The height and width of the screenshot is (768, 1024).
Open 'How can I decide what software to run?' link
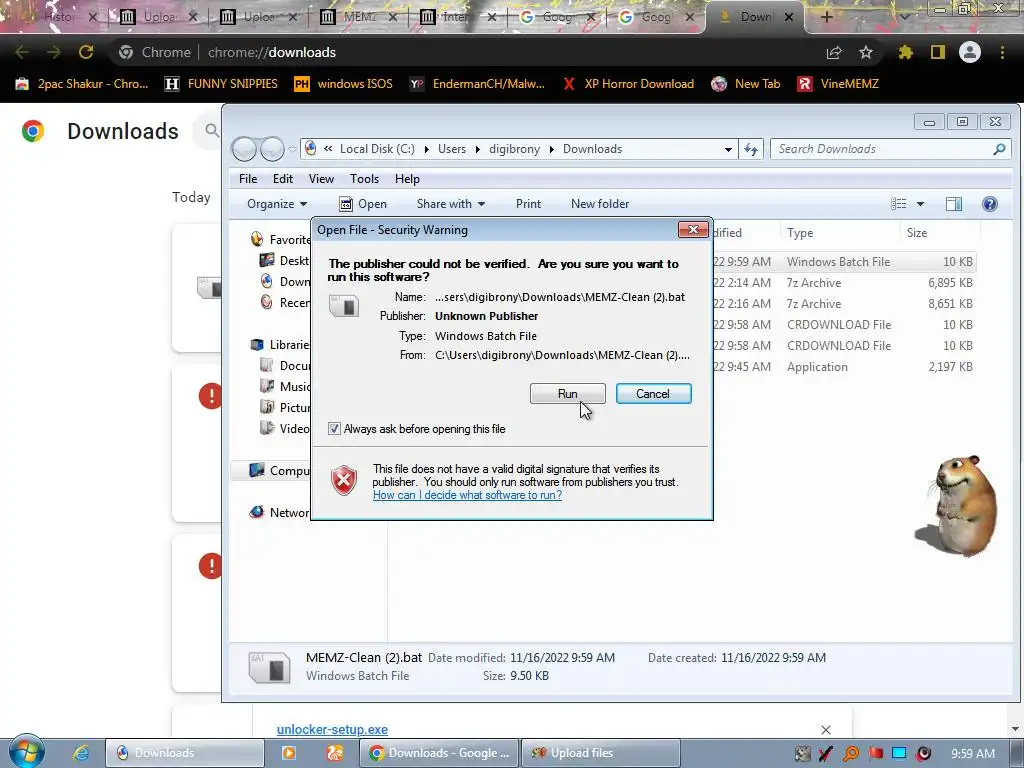tap(467, 495)
